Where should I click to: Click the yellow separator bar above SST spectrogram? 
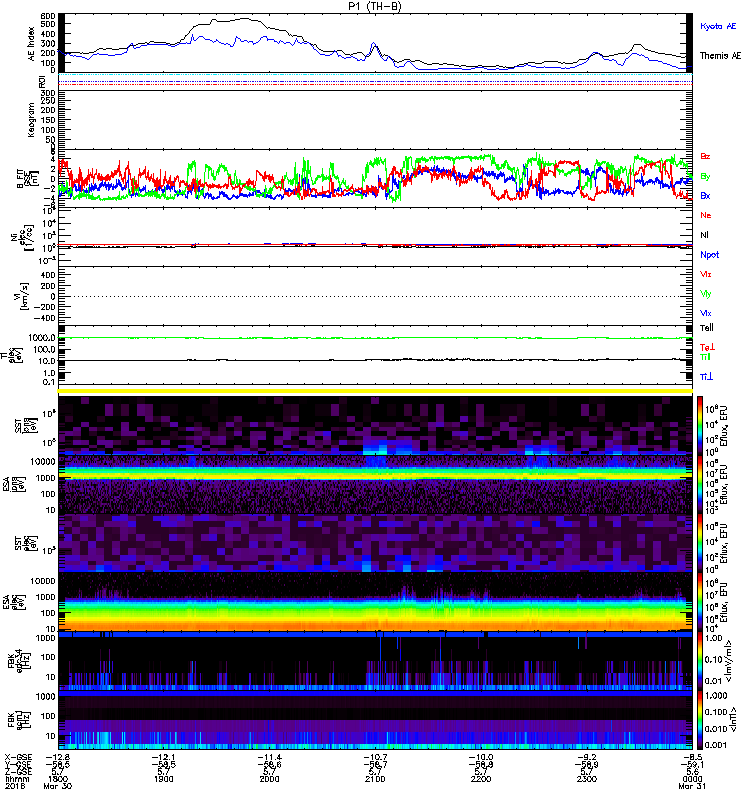pos(375,391)
